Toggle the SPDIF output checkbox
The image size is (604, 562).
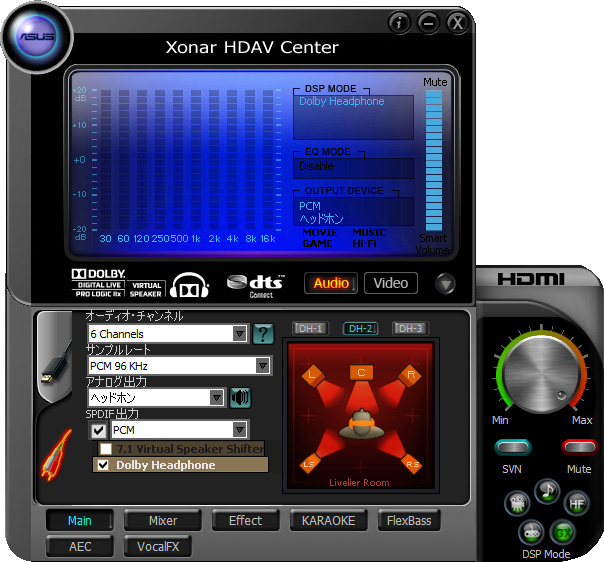pyautogui.click(x=98, y=430)
